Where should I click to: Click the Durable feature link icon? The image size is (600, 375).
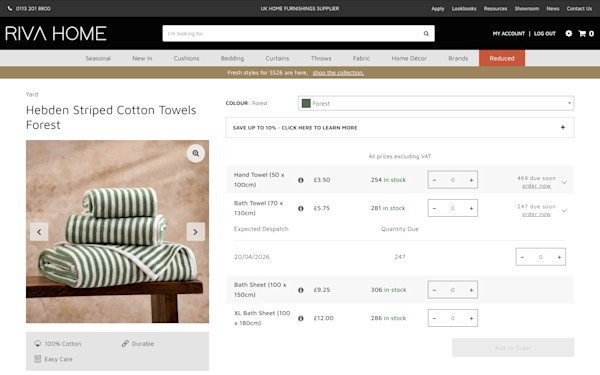pyautogui.click(x=125, y=343)
